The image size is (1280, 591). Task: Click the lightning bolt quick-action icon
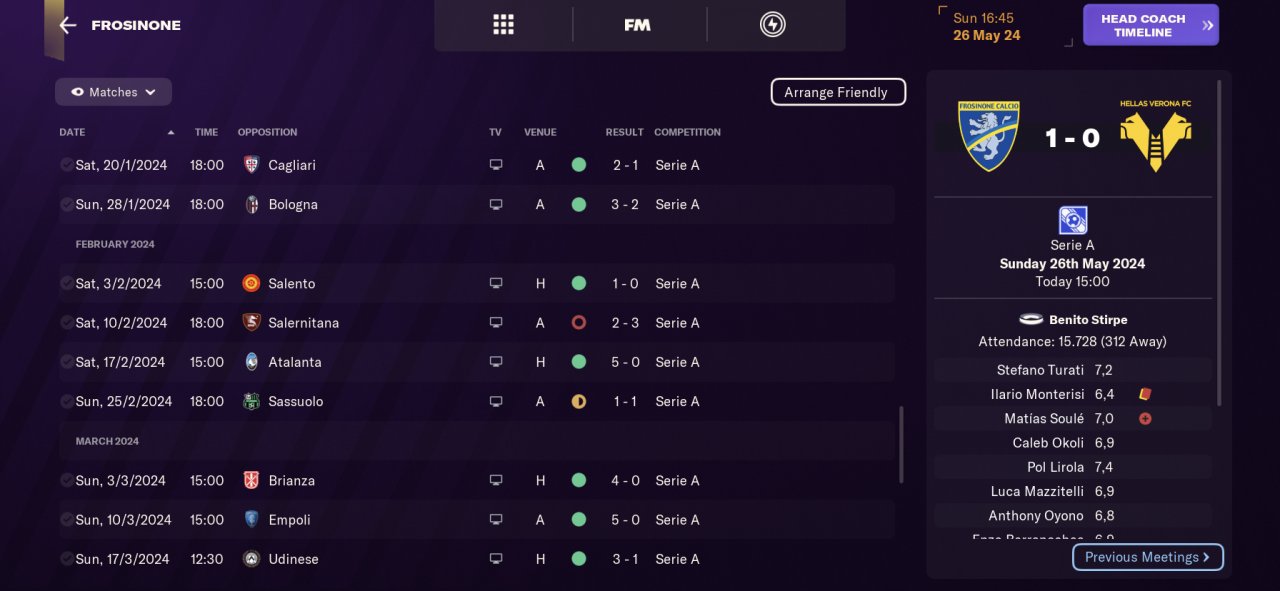click(x=772, y=25)
